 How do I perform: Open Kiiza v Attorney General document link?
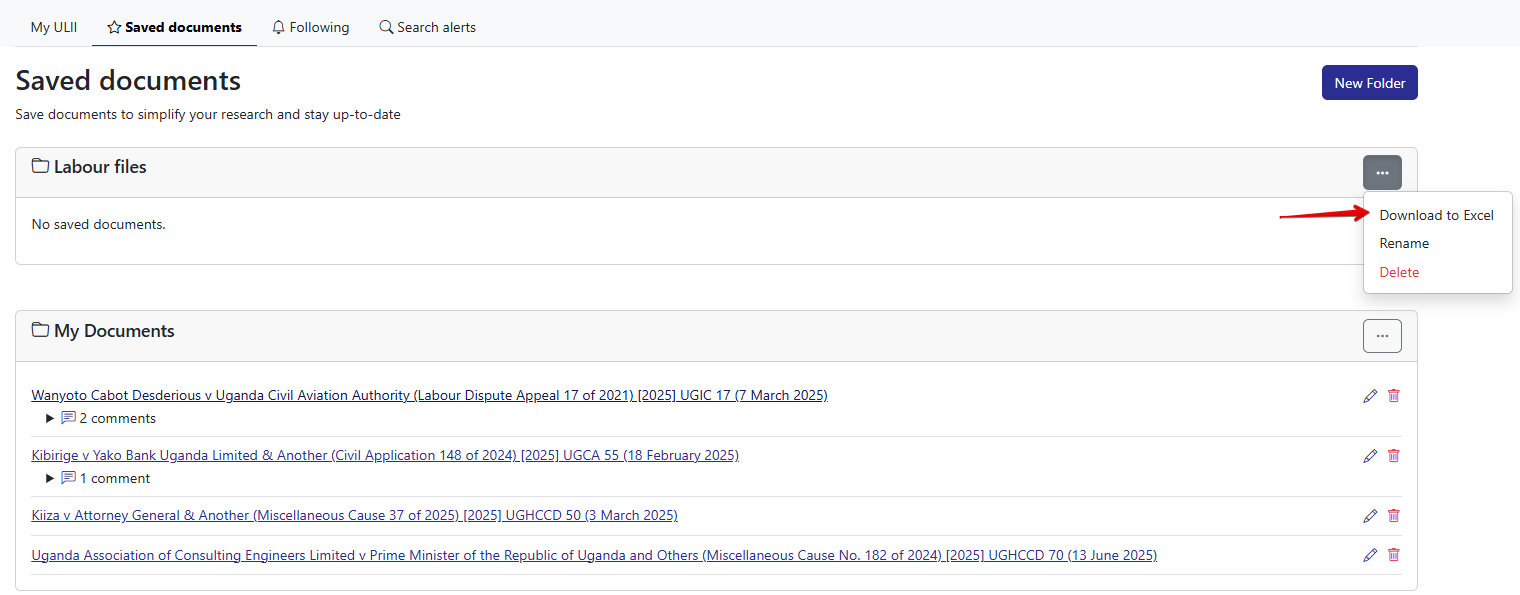tap(354, 516)
